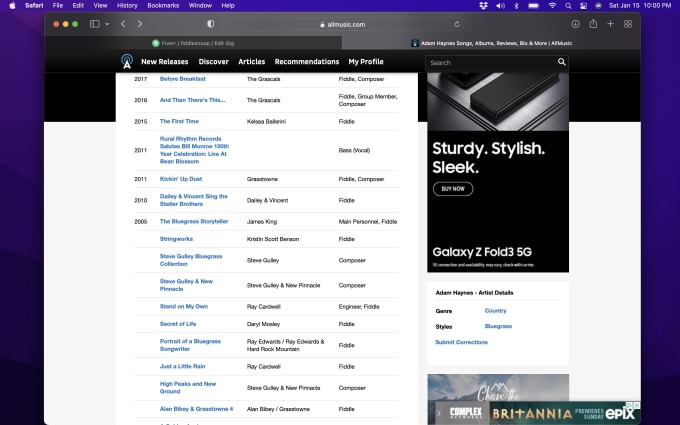Open the sidebar options dropdown chevron

point(107,24)
